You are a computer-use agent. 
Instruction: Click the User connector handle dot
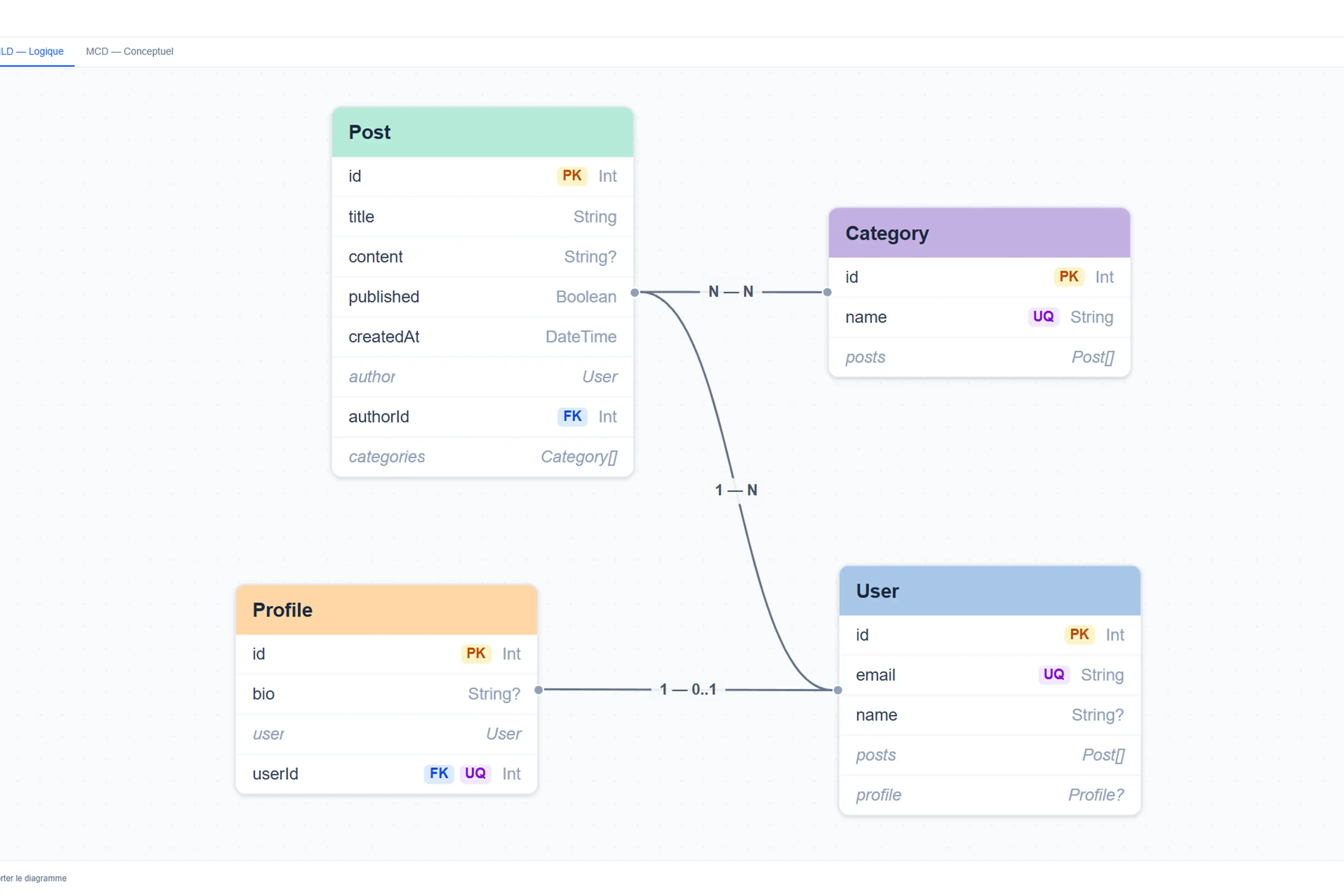838,690
